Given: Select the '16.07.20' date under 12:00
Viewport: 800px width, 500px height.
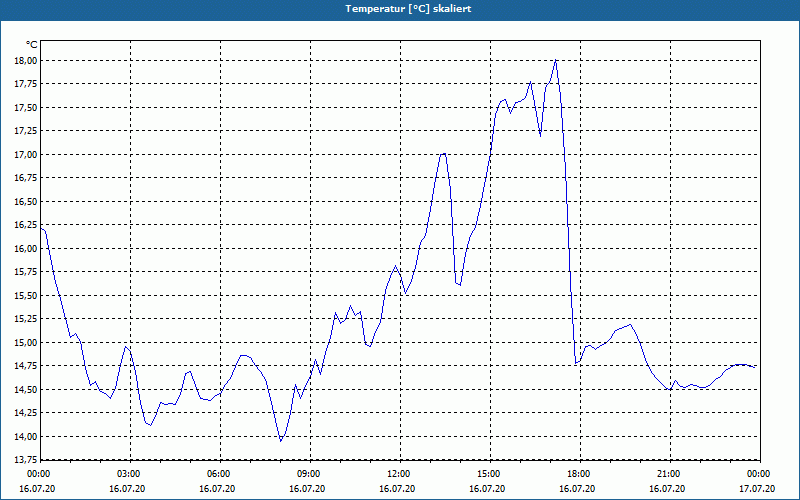Looking at the screenshot, I should 397,489.
